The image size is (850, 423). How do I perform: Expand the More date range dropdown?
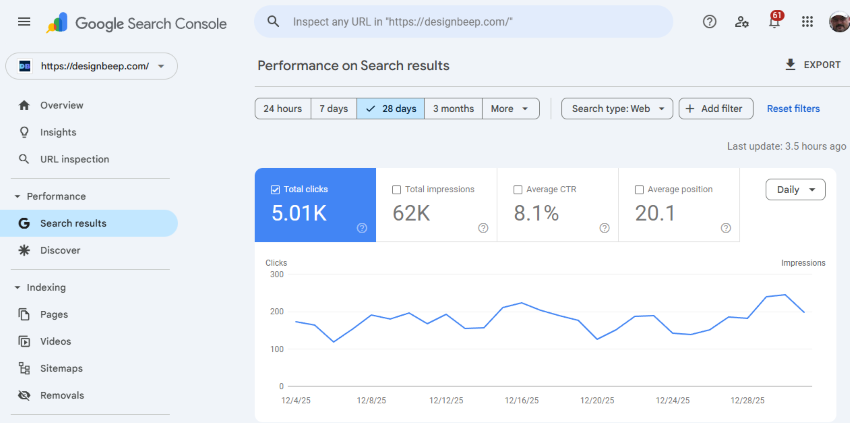coord(511,109)
